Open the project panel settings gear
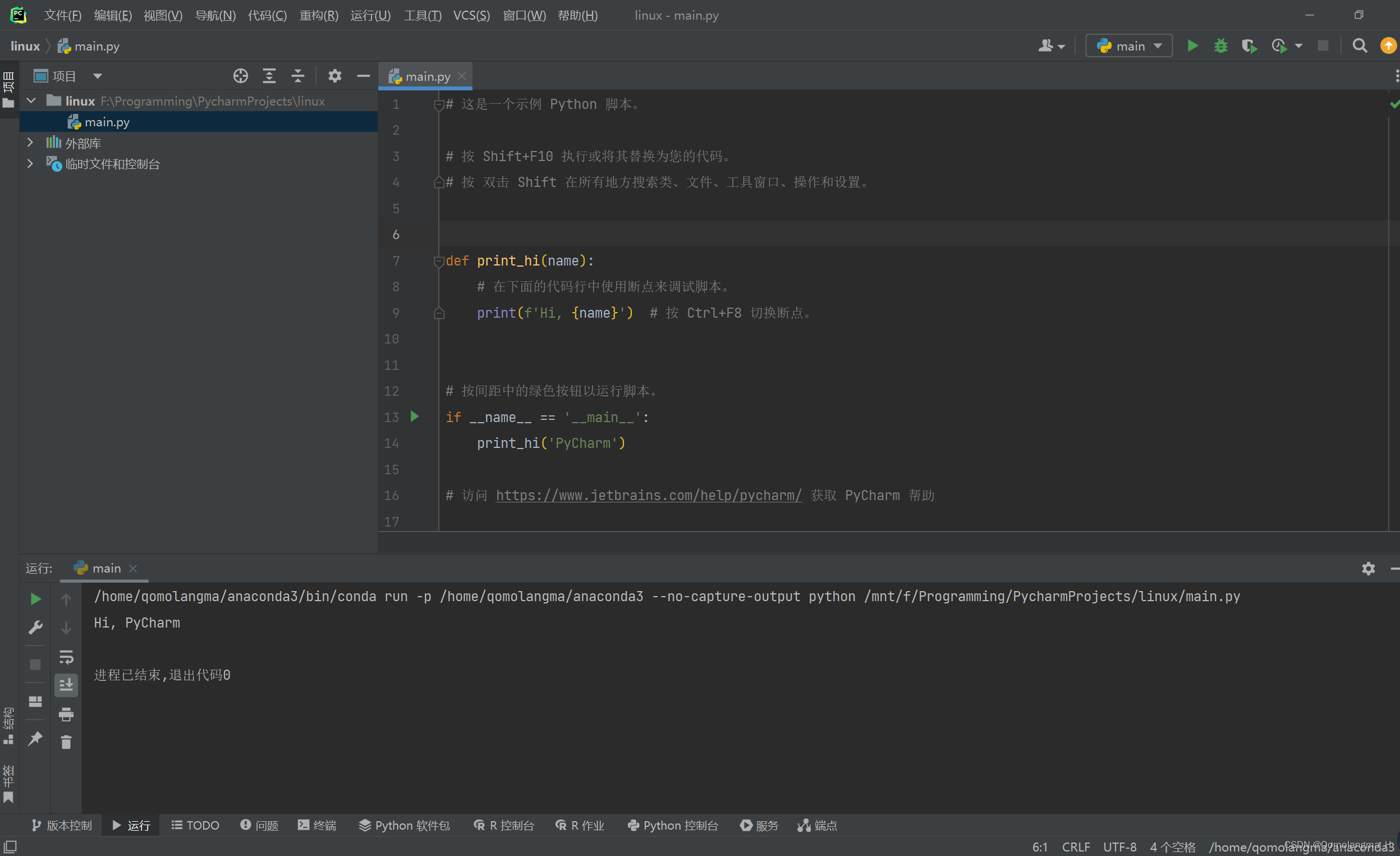Viewport: 1400px width, 856px height. [x=335, y=75]
